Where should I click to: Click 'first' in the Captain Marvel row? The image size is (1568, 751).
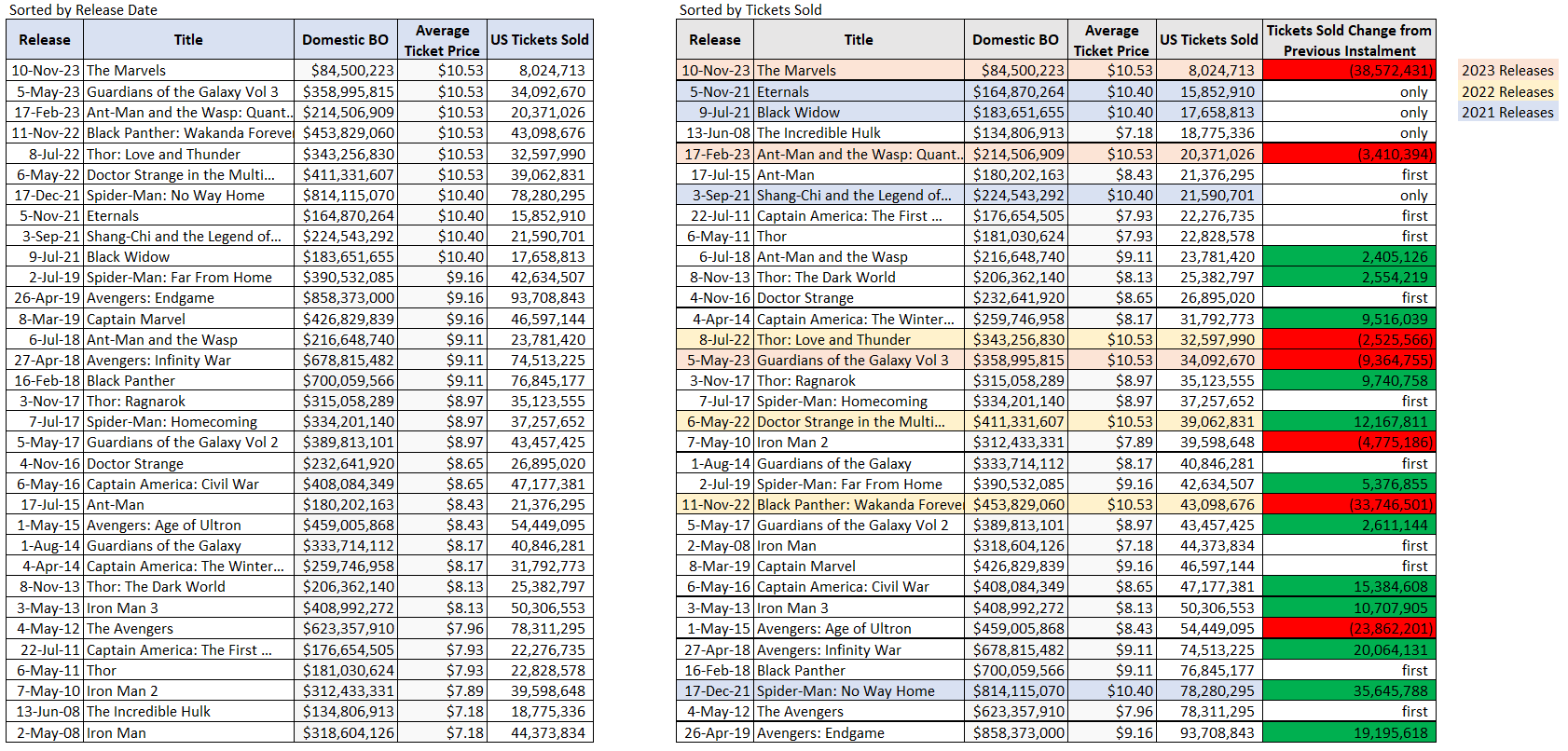[x=1414, y=567]
